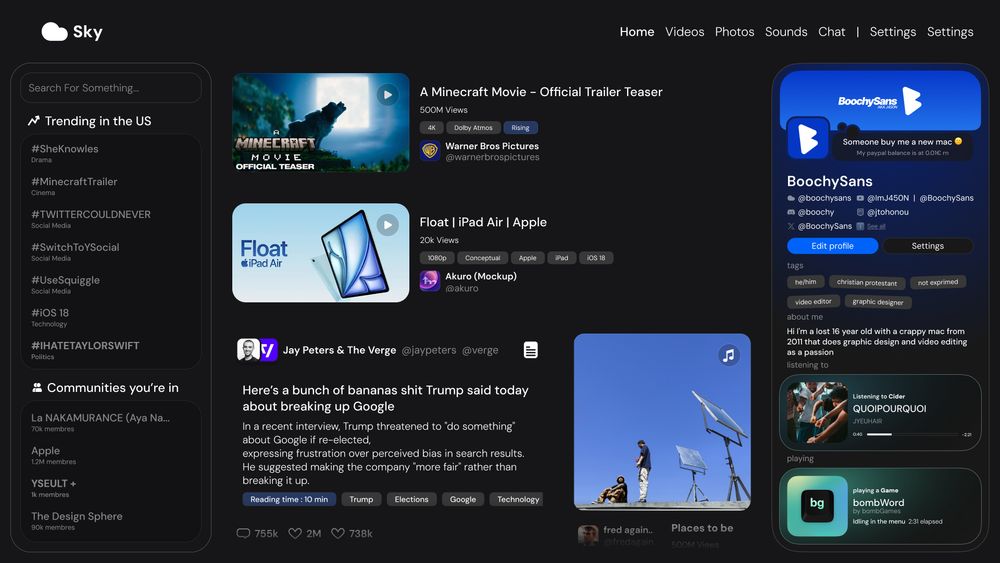Click bombWord game bg icon
This screenshot has width=1000, height=563.
(817, 506)
